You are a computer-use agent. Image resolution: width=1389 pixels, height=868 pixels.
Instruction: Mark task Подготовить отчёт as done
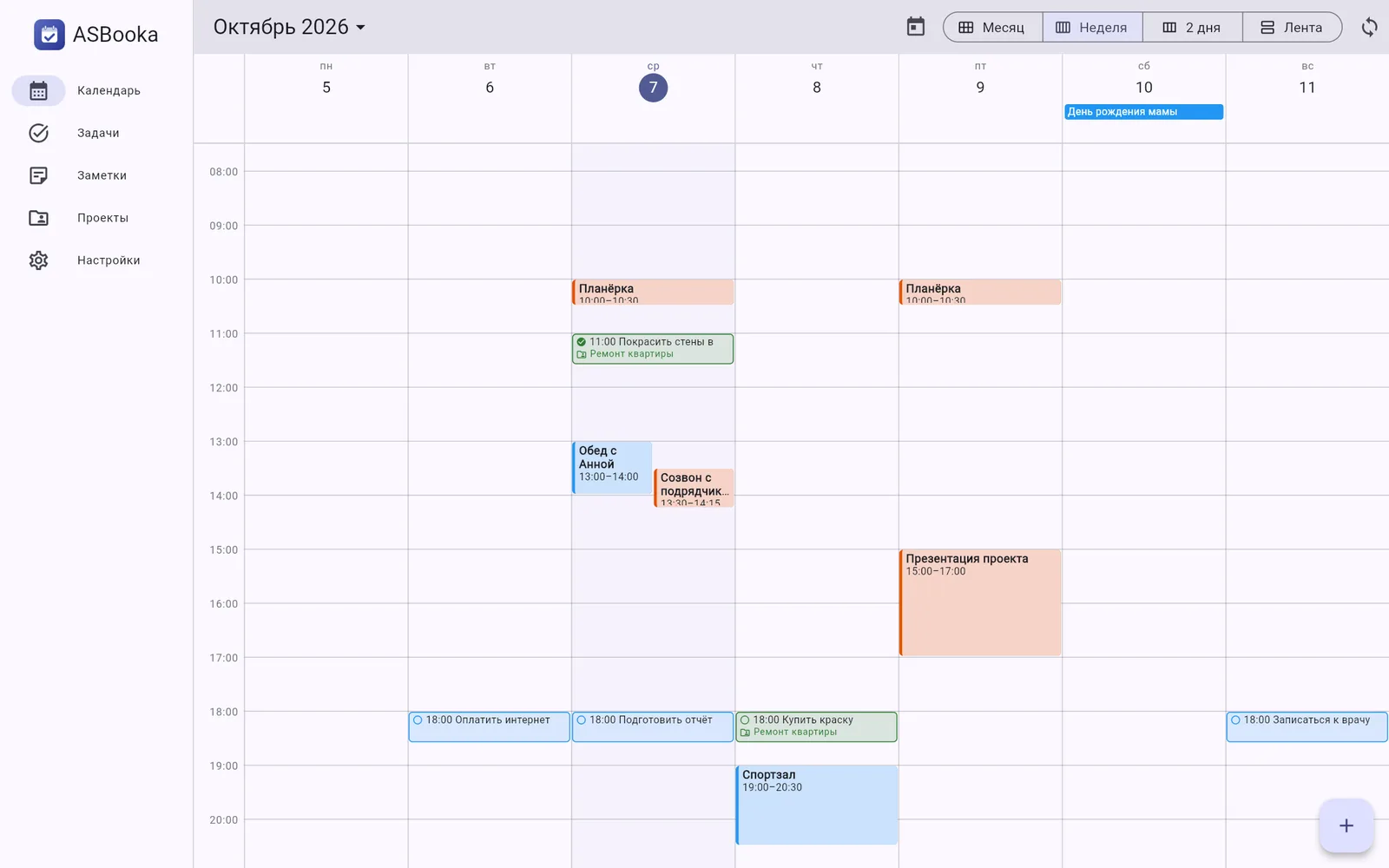point(582,720)
